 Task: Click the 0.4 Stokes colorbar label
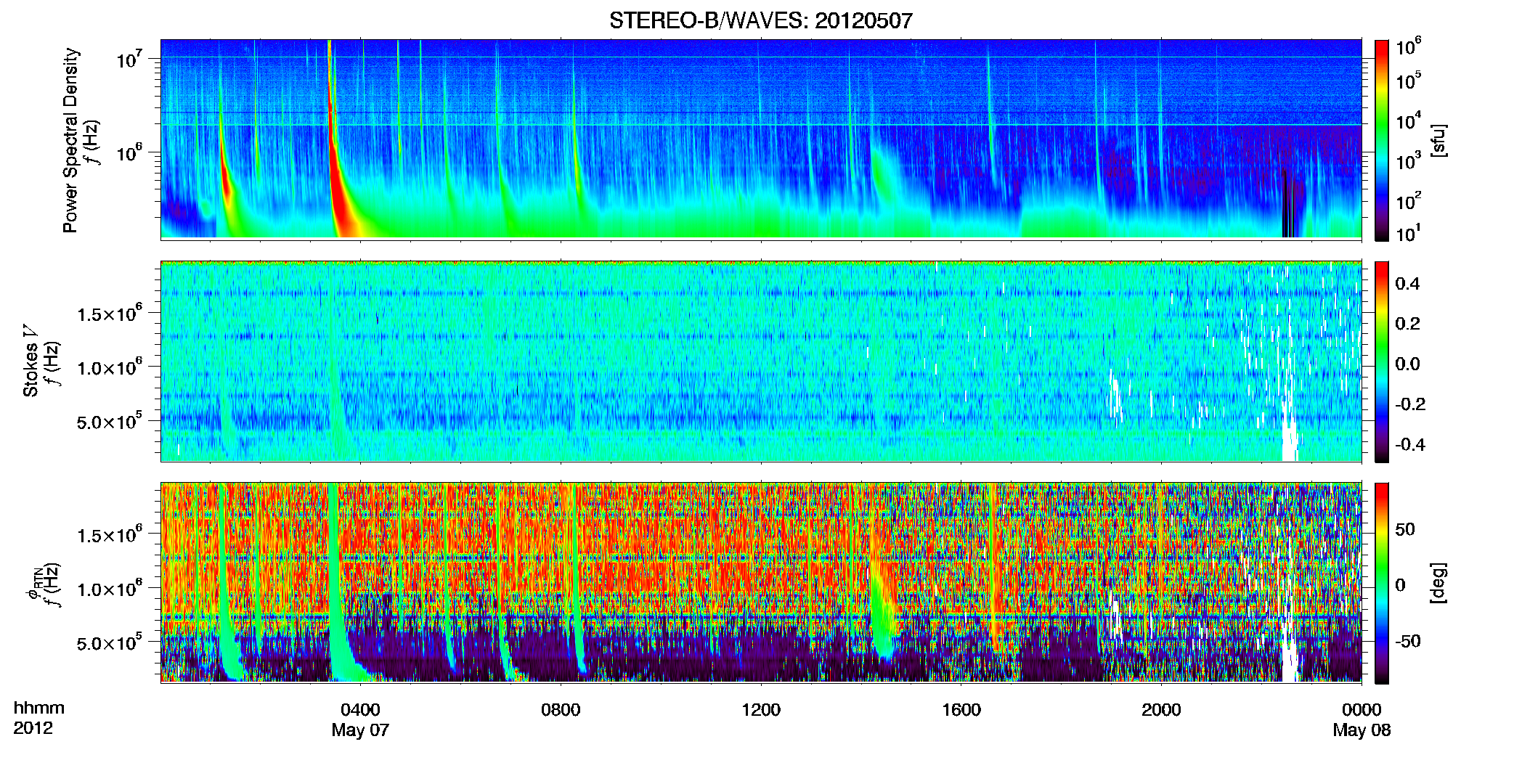pyautogui.click(x=1407, y=284)
